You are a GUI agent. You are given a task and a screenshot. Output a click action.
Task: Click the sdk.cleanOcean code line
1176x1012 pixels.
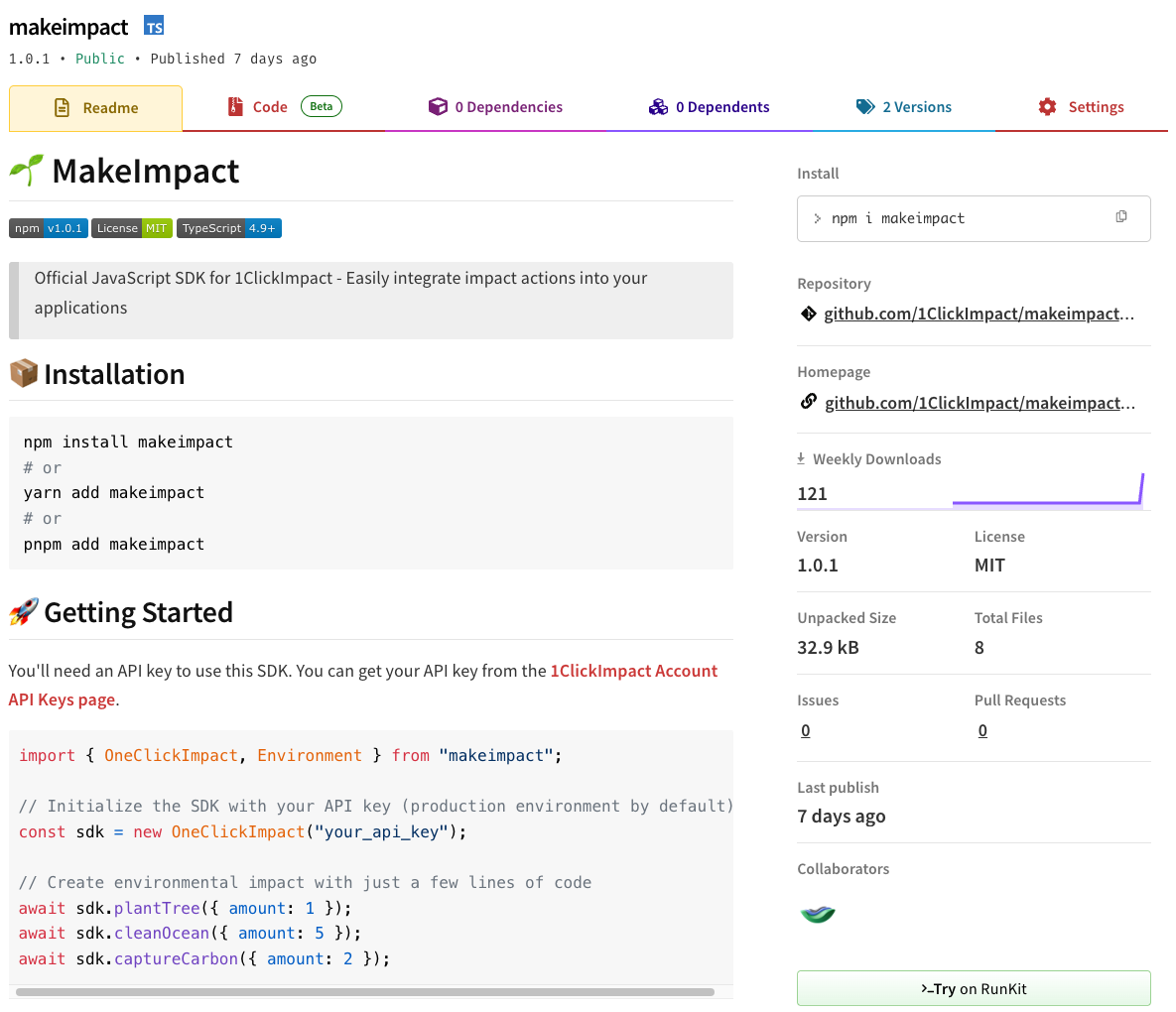tap(190, 934)
